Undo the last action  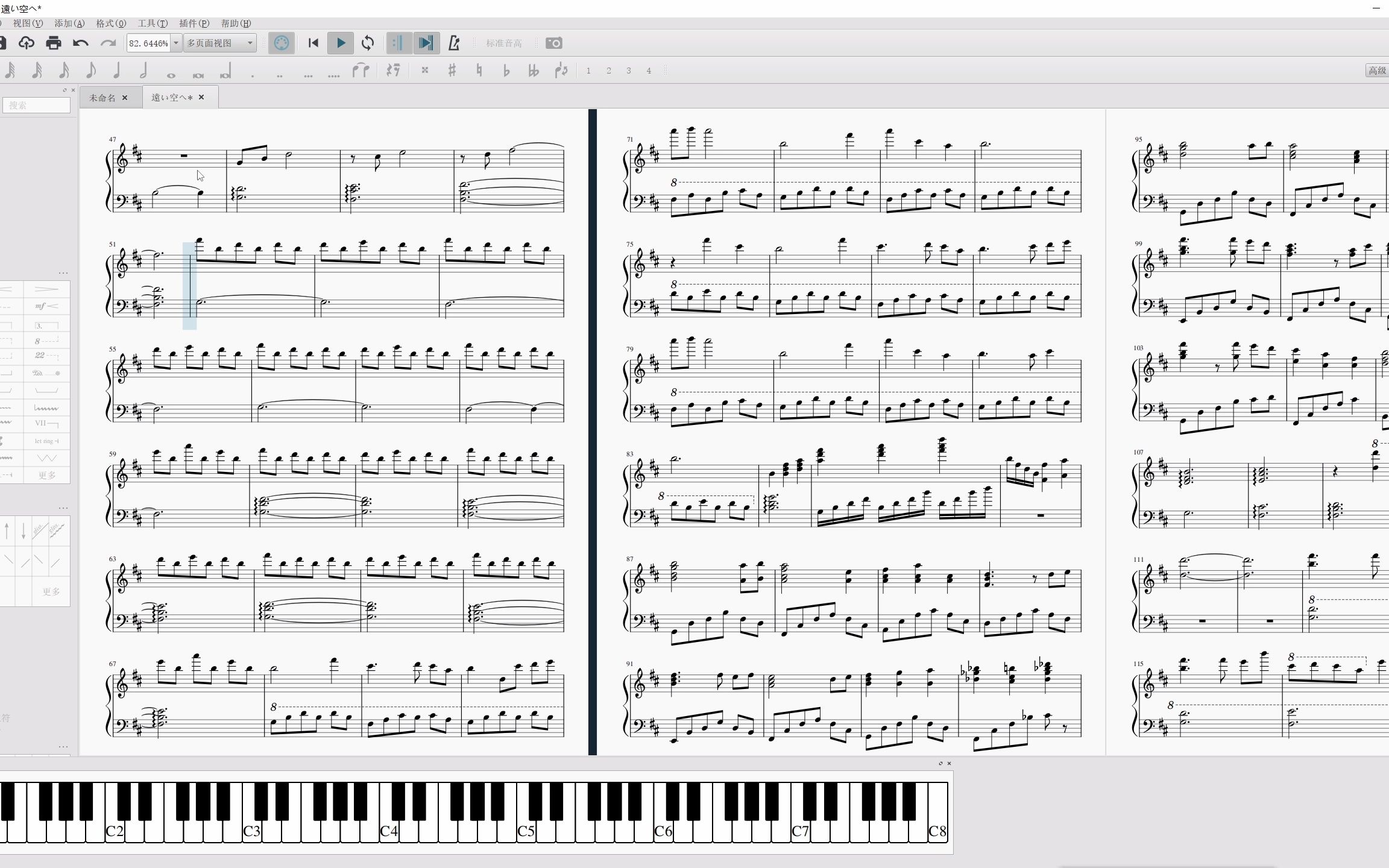[x=81, y=43]
